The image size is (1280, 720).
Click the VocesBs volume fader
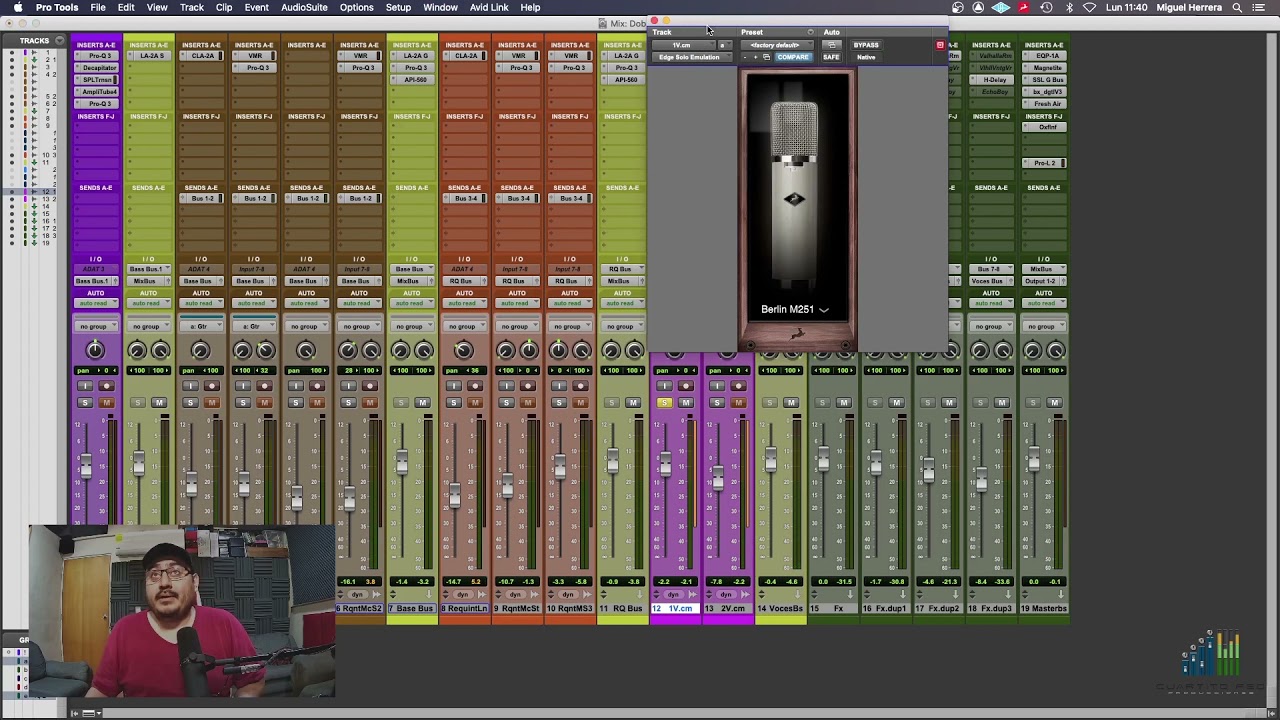click(770, 461)
